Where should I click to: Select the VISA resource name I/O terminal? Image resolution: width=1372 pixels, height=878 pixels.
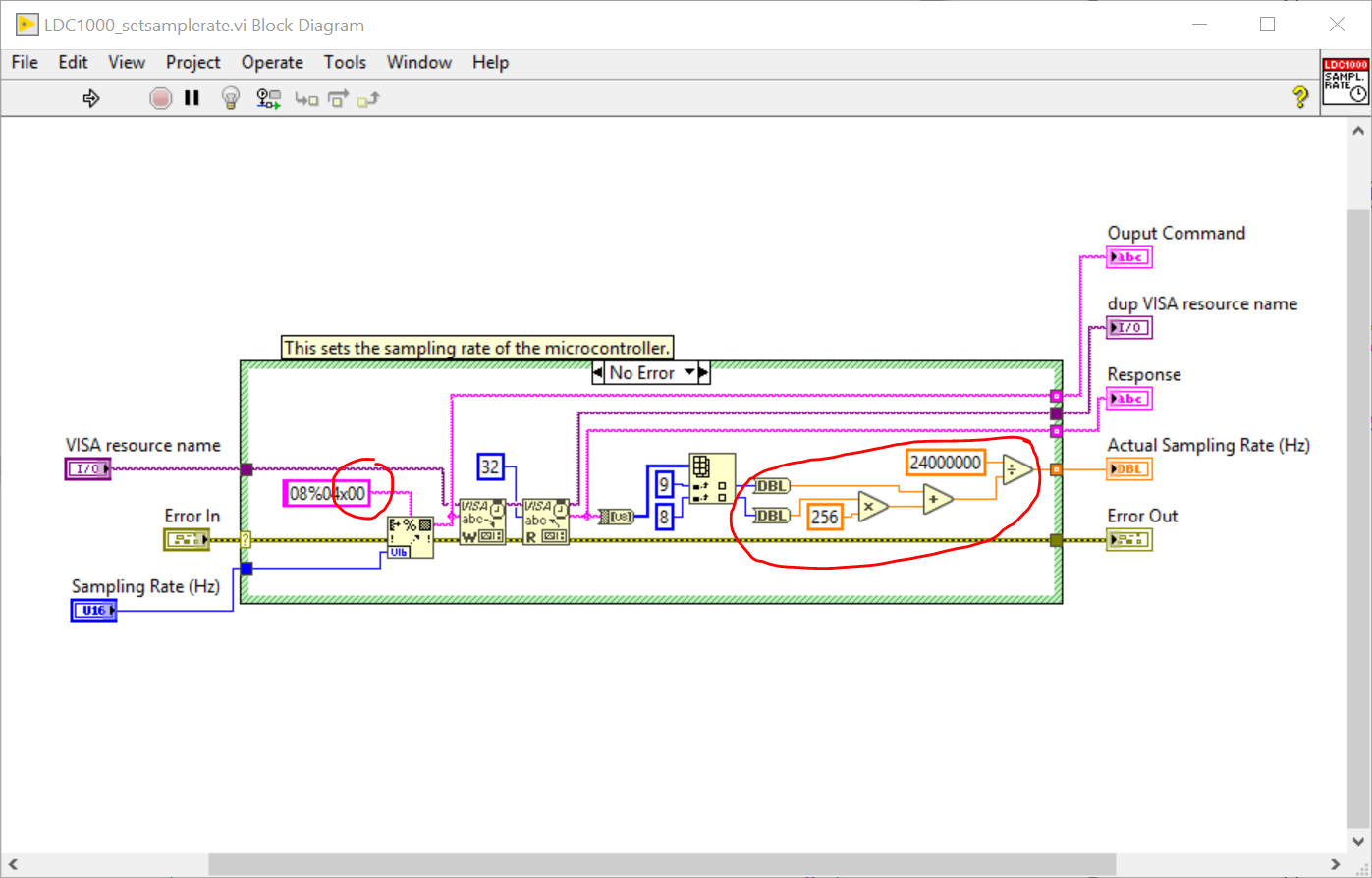[x=88, y=469]
